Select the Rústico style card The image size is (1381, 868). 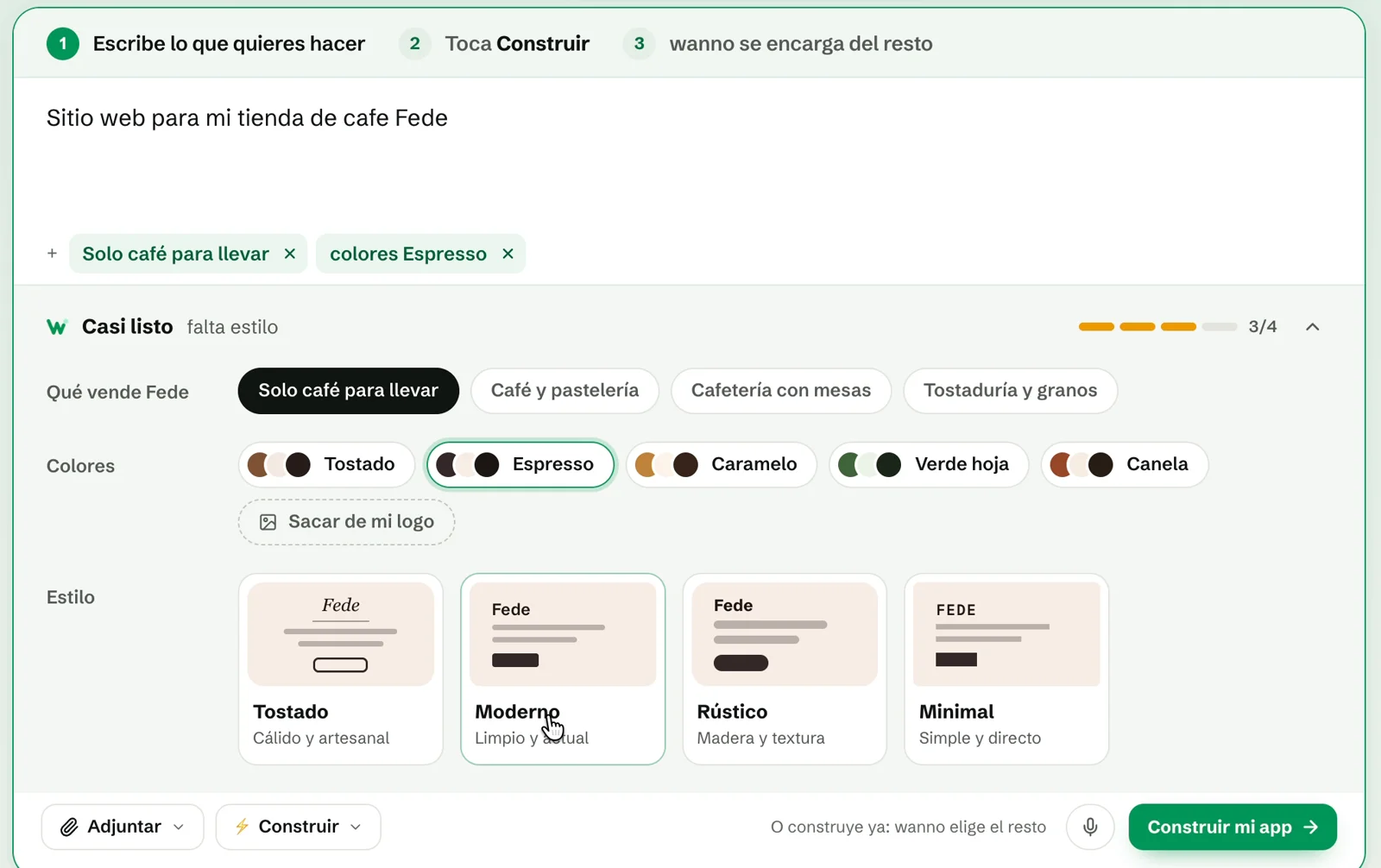[x=785, y=669]
